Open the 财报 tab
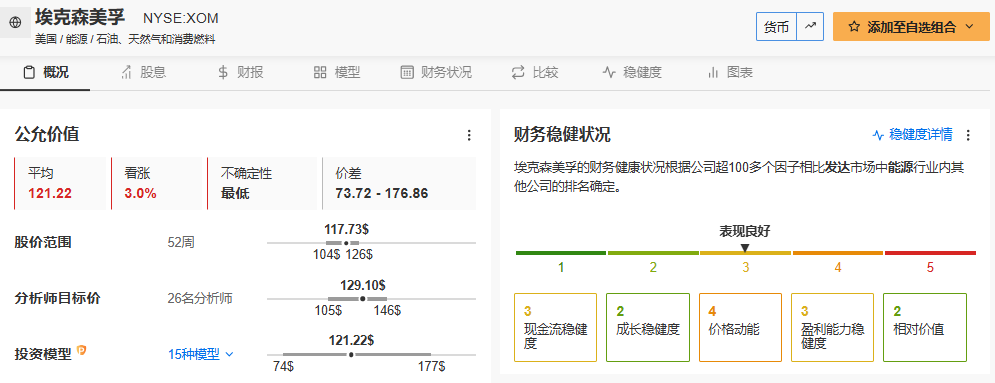The height and width of the screenshot is (383, 995). coord(241,72)
